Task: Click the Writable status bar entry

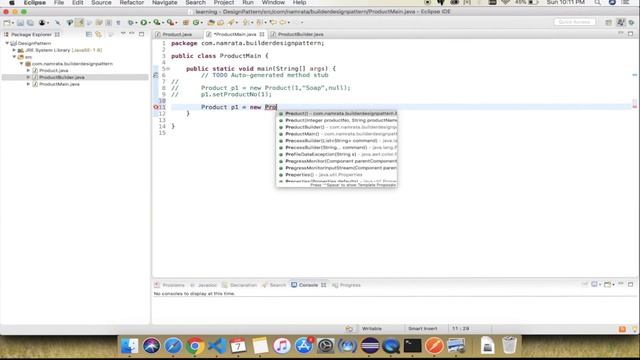Action: [x=371, y=329]
